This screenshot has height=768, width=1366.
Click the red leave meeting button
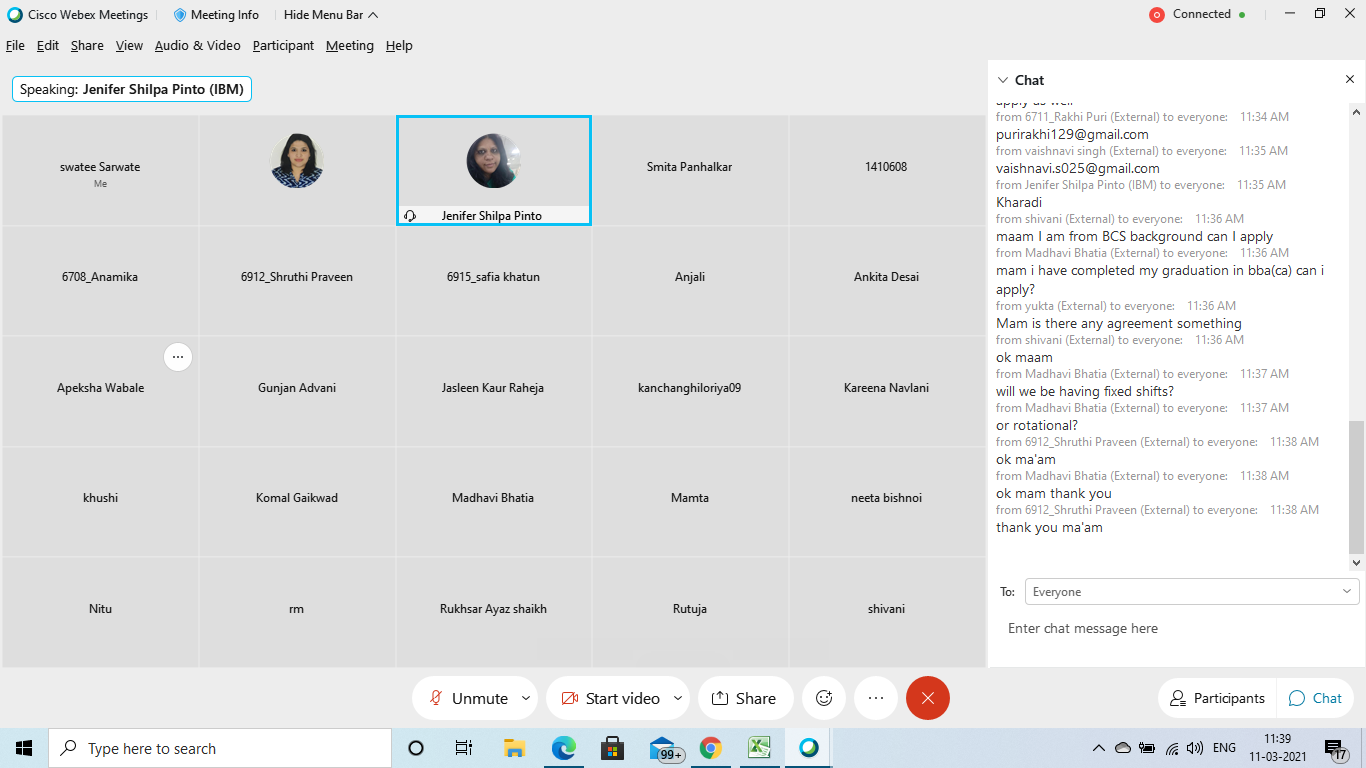tap(927, 698)
